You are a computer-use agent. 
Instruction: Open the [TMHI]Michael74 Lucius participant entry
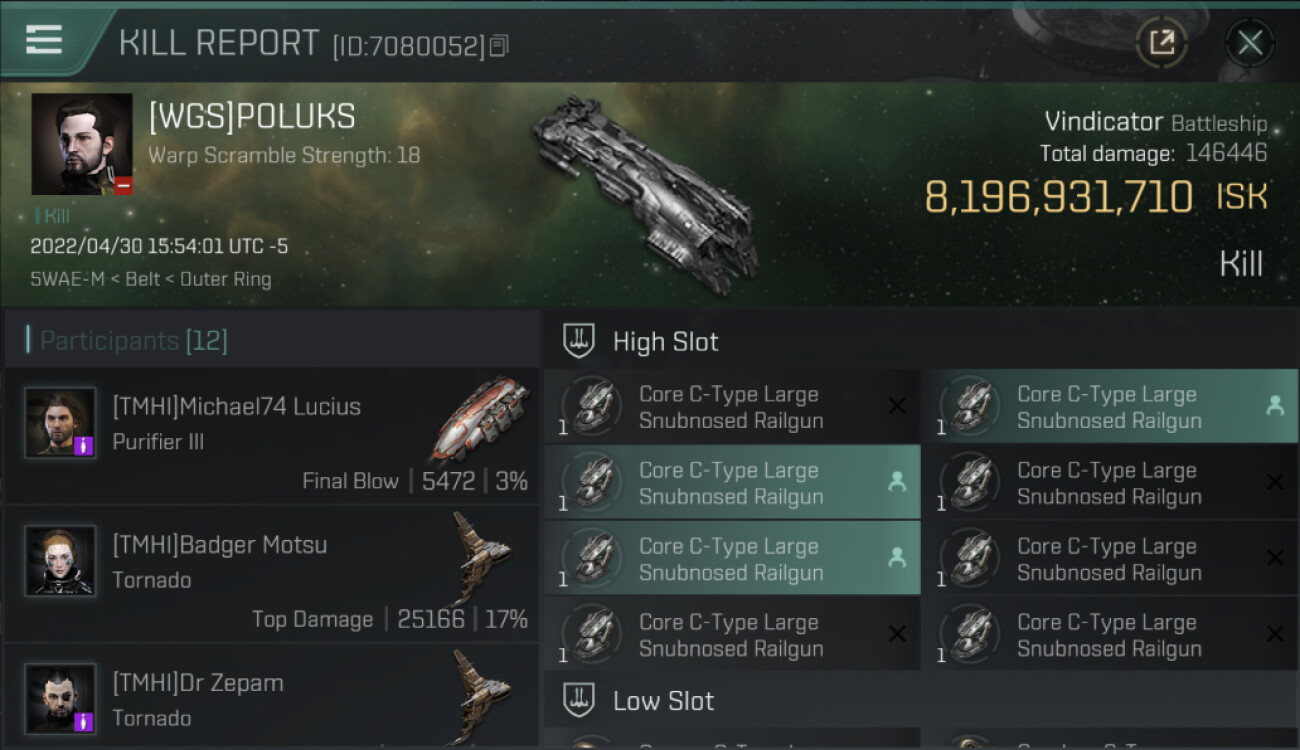(x=272, y=436)
